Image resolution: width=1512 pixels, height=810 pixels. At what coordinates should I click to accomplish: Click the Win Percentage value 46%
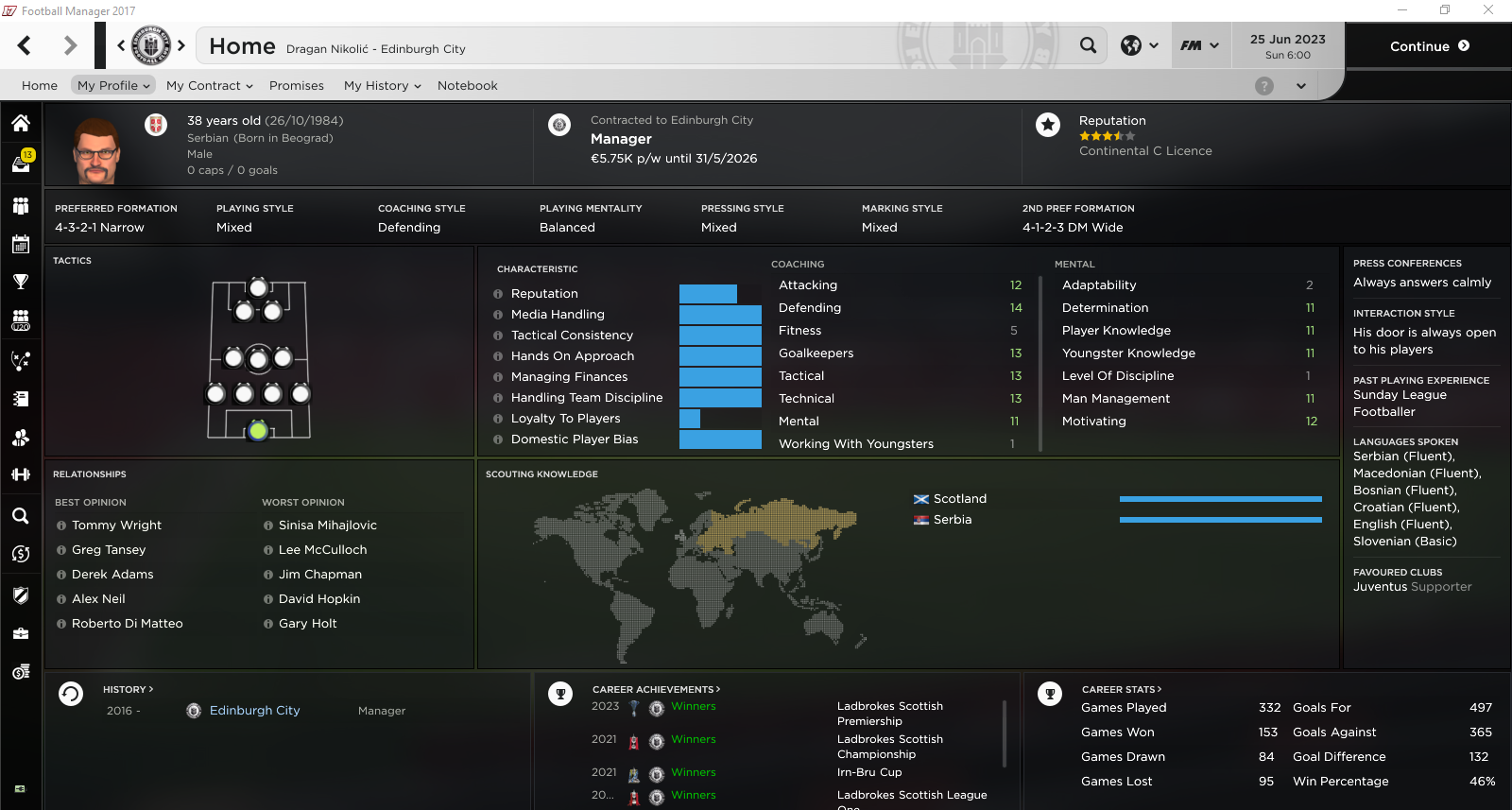(1482, 782)
